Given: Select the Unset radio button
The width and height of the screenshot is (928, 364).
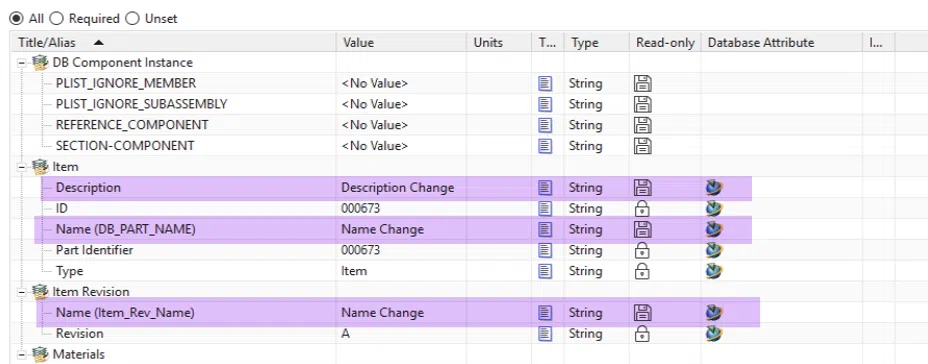Looking at the screenshot, I should [x=133, y=18].
